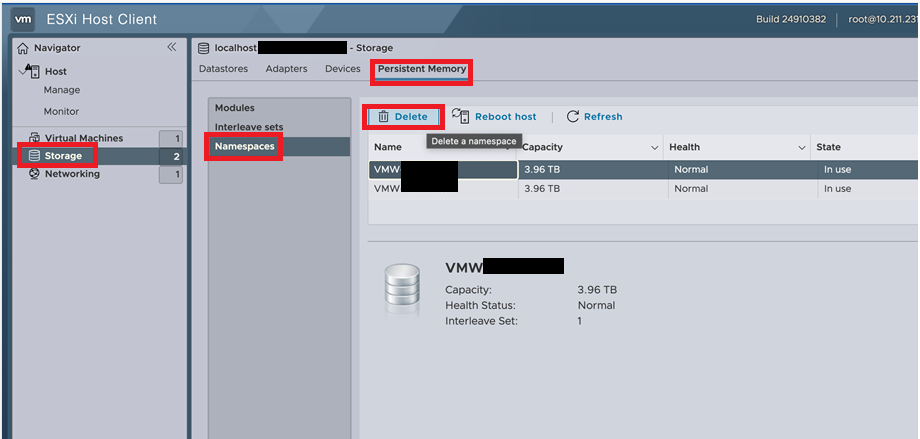The height and width of the screenshot is (439, 920).
Task: Click the Networking globe icon
Action: point(34,174)
